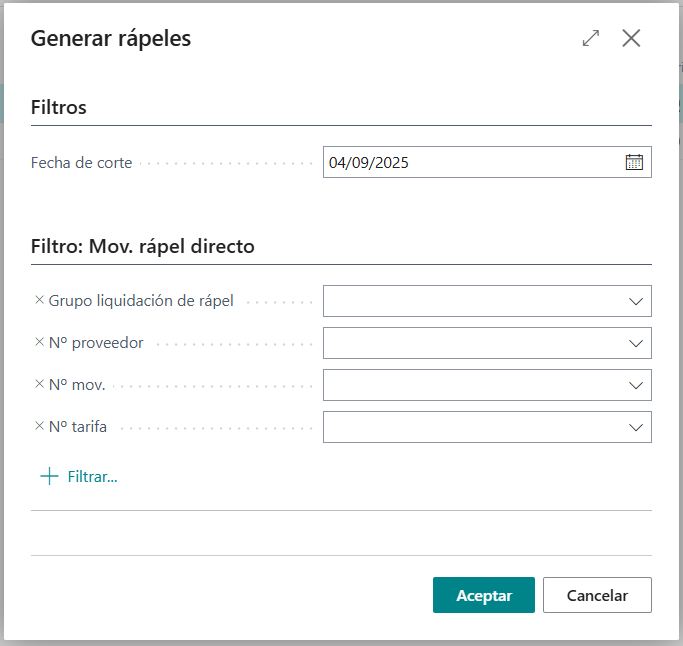Click into the Nº tarifa input box

(x=470, y=427)
